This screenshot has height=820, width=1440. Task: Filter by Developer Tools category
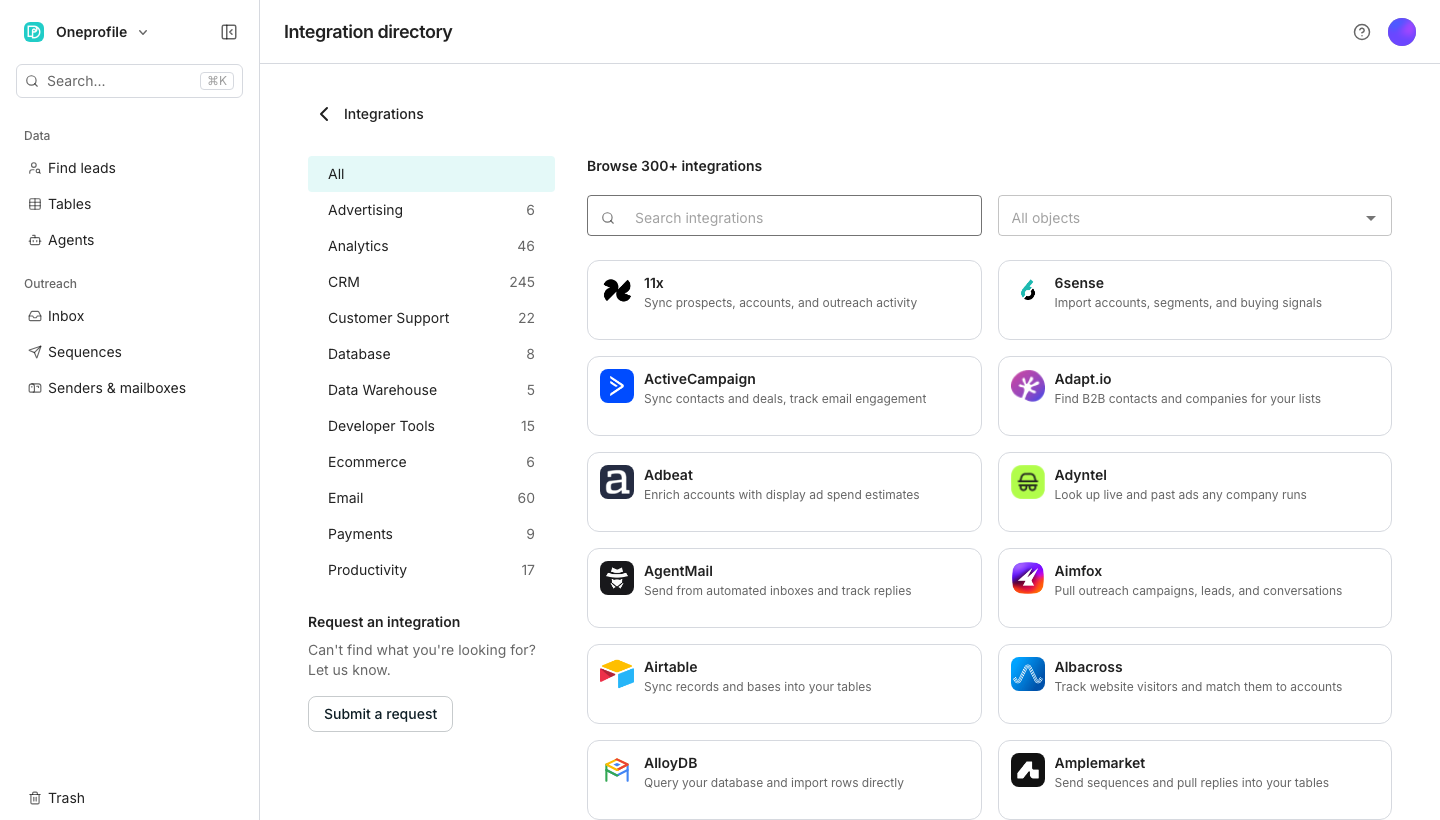[431, 426]
